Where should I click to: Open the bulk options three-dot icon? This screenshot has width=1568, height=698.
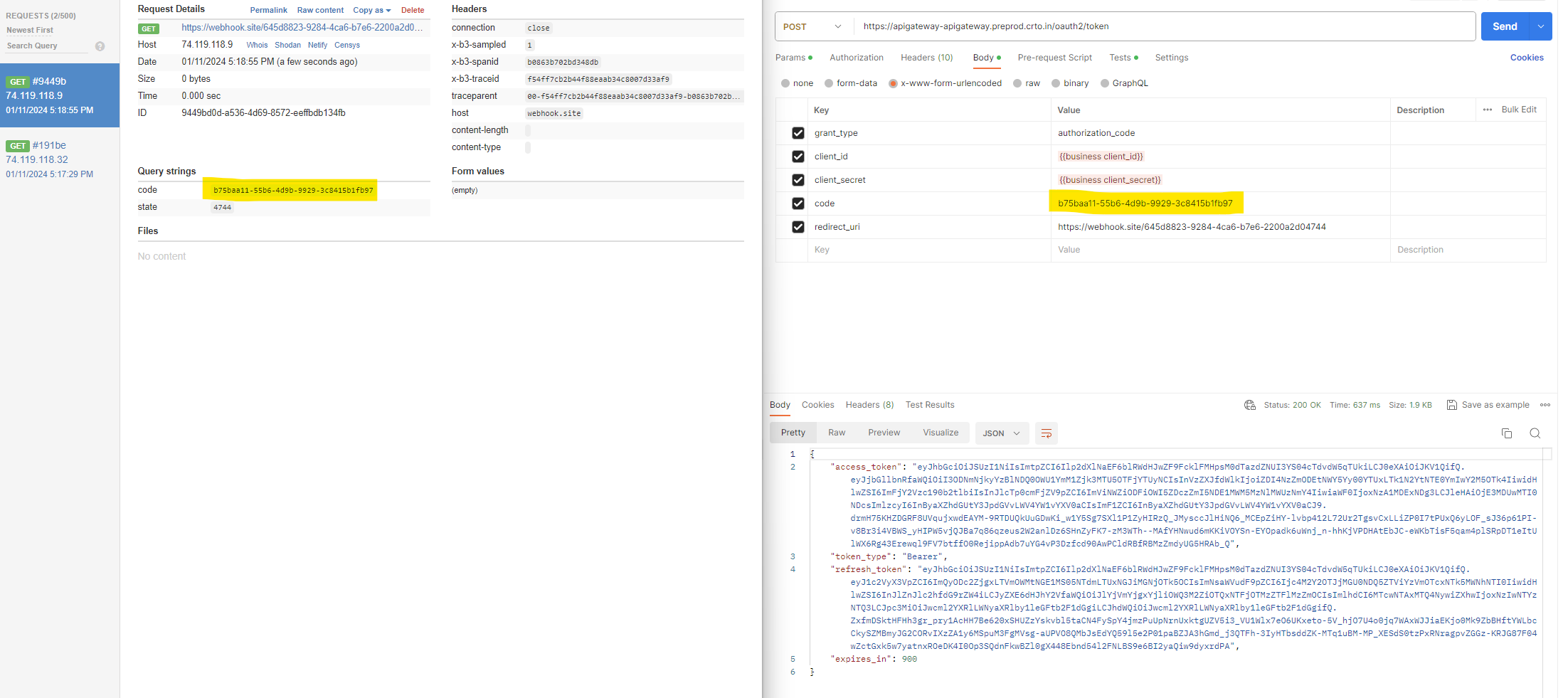[x=1487, y=110]
